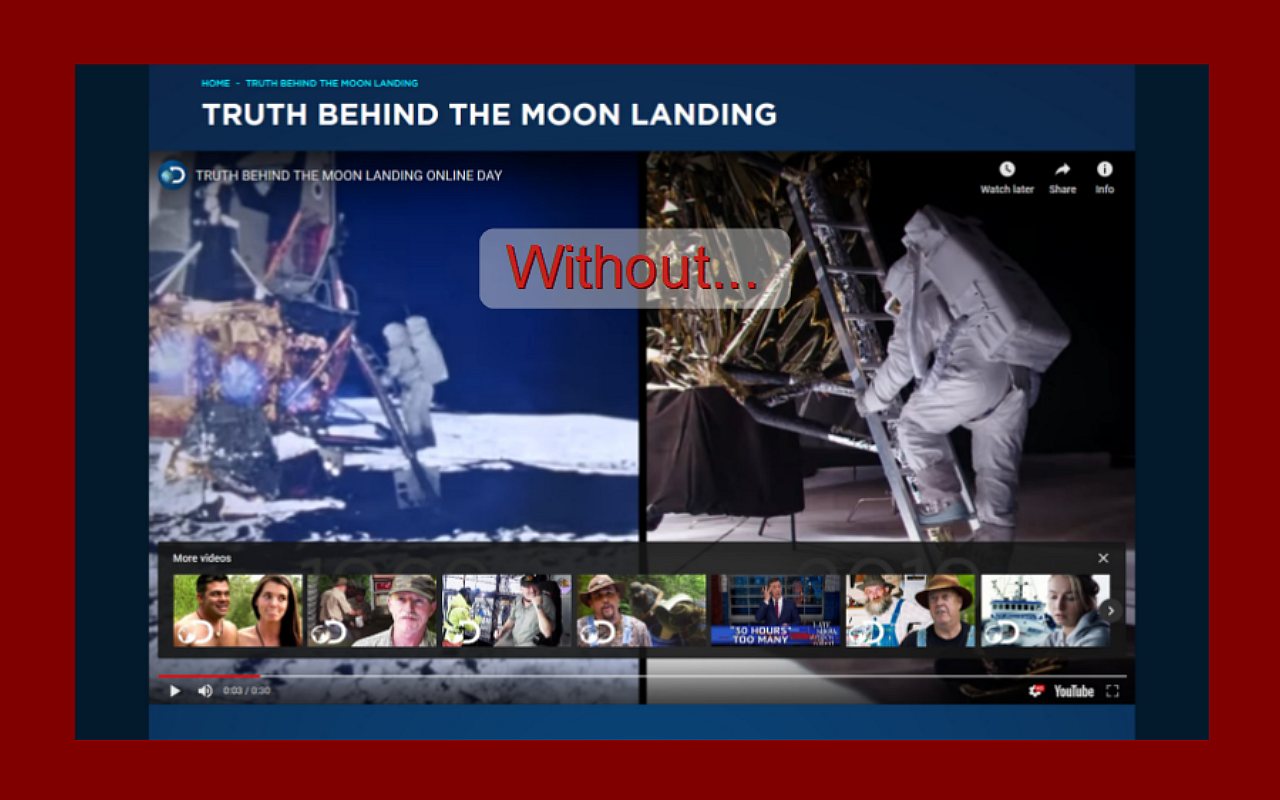Open the third thumbnail in More videos
1280x800 pixels.
point(507,610)
